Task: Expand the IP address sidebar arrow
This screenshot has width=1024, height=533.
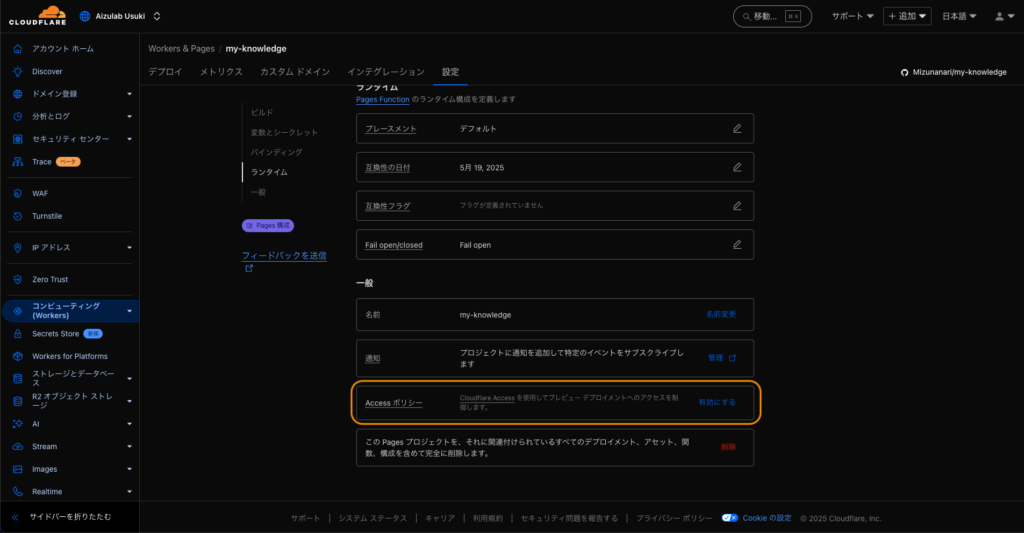Action: [129, 248]
